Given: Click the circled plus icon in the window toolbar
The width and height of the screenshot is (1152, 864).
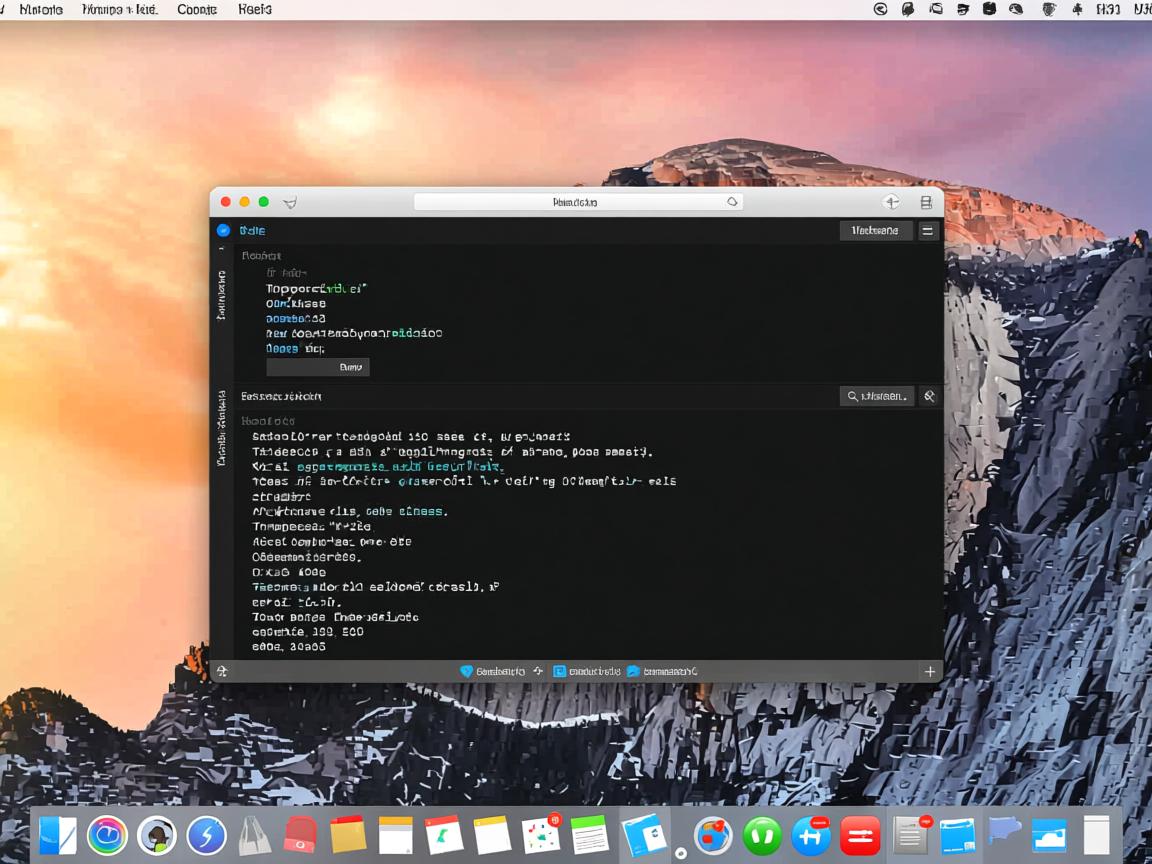Looking at the screenshot, I should click(891, 202).
